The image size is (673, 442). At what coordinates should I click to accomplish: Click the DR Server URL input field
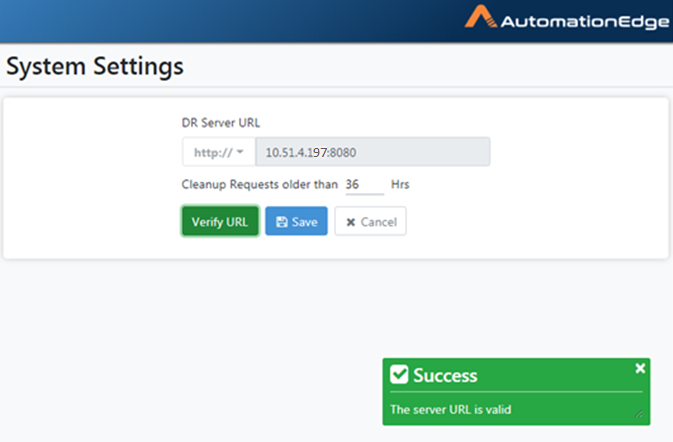click(373, 152)
